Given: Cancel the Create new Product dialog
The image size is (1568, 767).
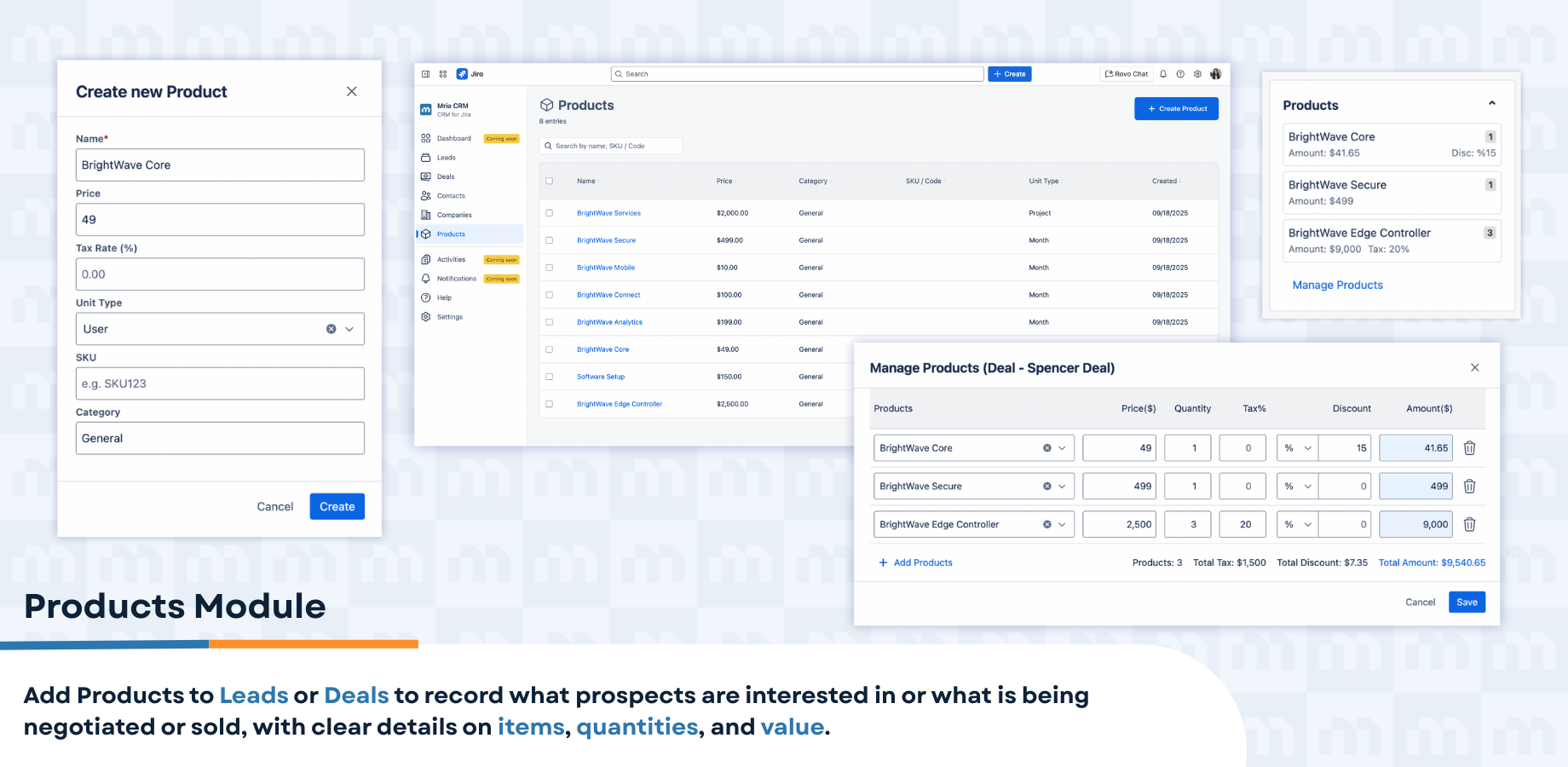Looking at the screenshot, I should [275, 507].
